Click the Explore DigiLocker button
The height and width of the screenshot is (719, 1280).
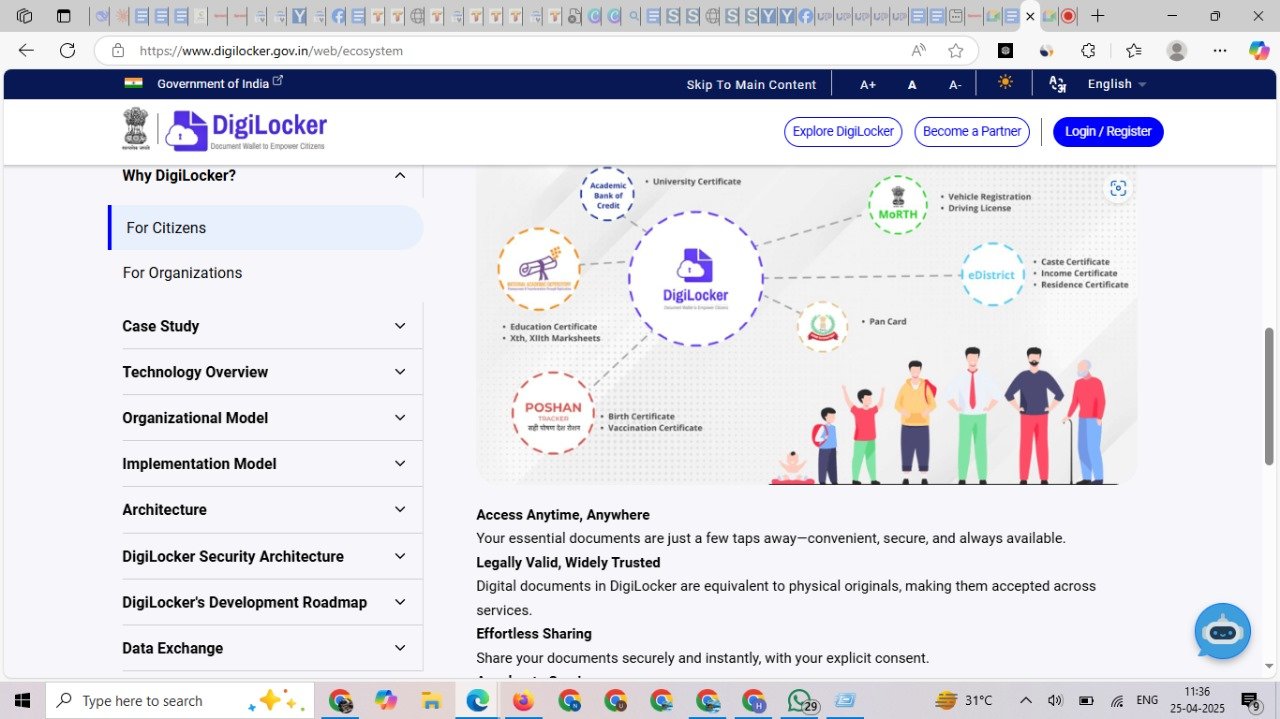point(843,132)
